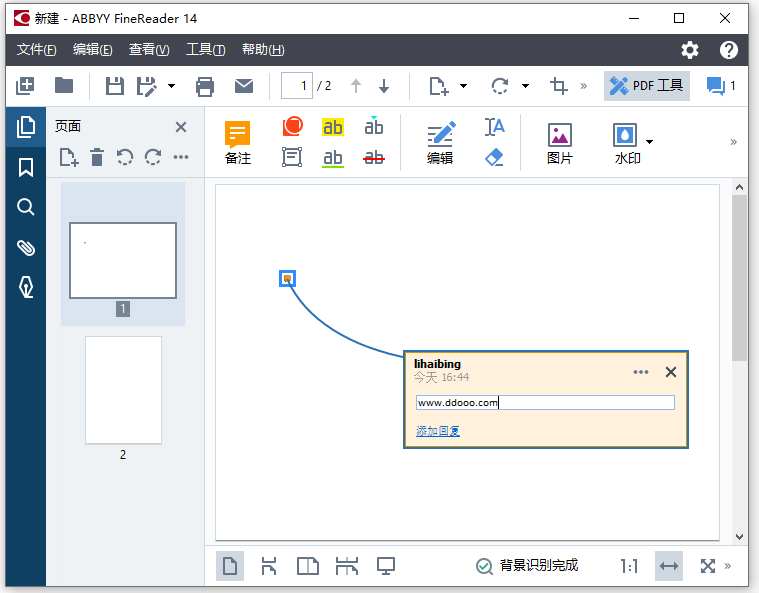The width and height of the screenshot is (759, 593).
Task: Expand main toolbar overflow chevron
Action: pos(584,86)
